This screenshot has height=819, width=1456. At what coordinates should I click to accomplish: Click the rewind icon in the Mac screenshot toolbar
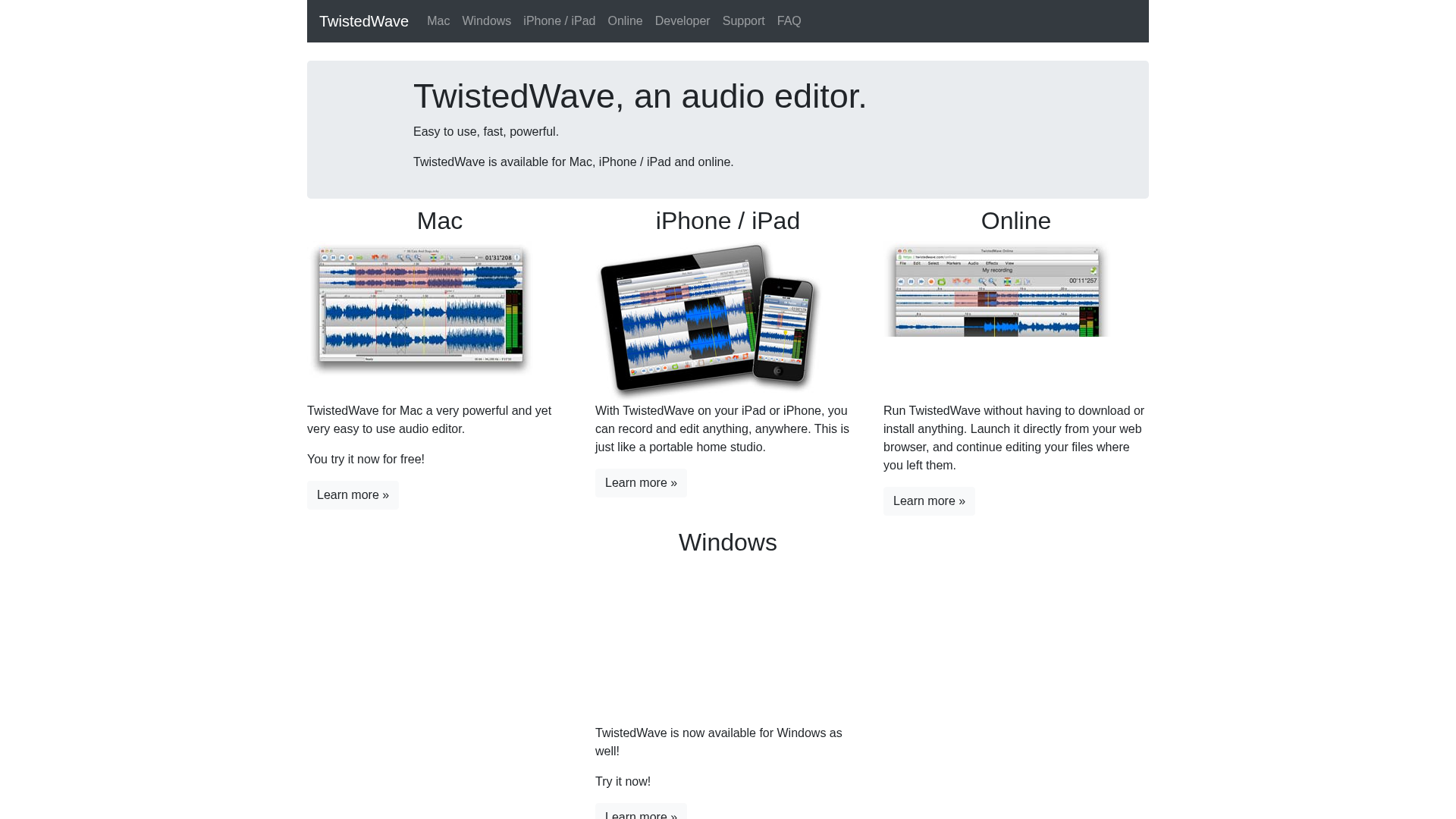(x=325, y=257)
